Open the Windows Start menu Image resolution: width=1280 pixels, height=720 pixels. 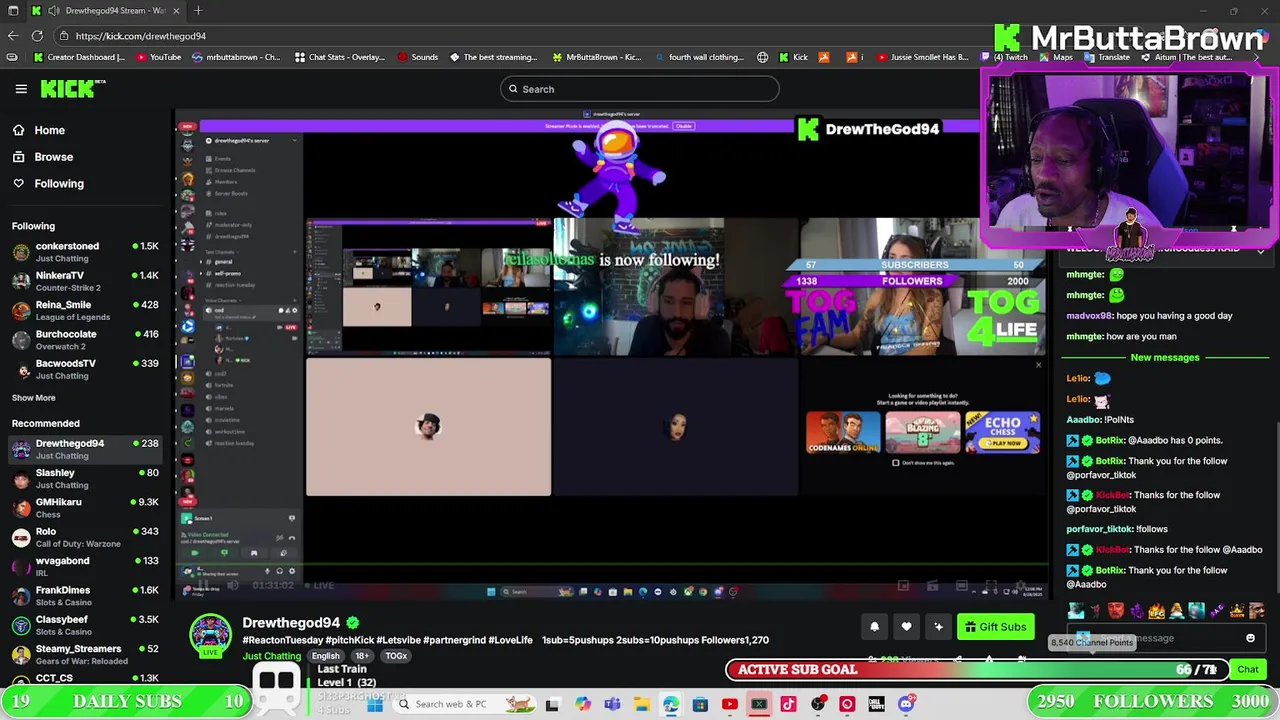coord(375,704)
